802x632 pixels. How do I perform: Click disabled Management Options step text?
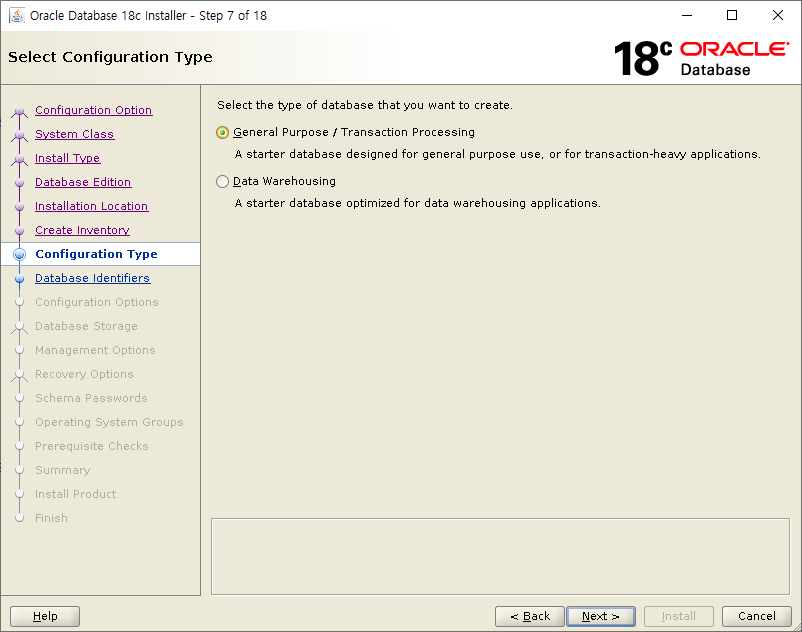tap(95, 350)
